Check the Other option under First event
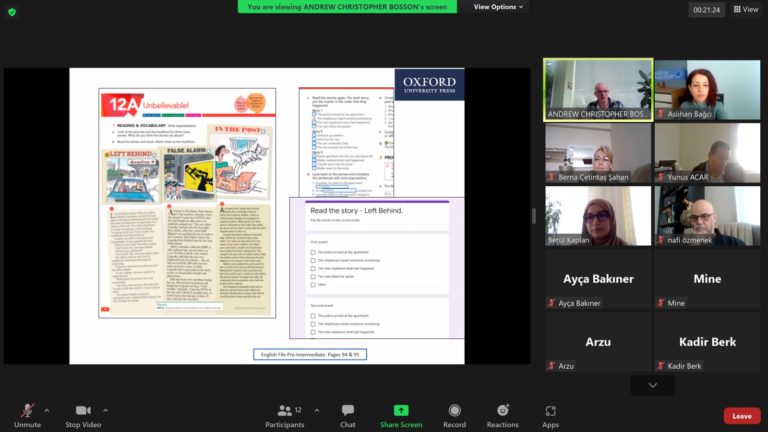Screen dimensions: 768x432 (313, 285)
